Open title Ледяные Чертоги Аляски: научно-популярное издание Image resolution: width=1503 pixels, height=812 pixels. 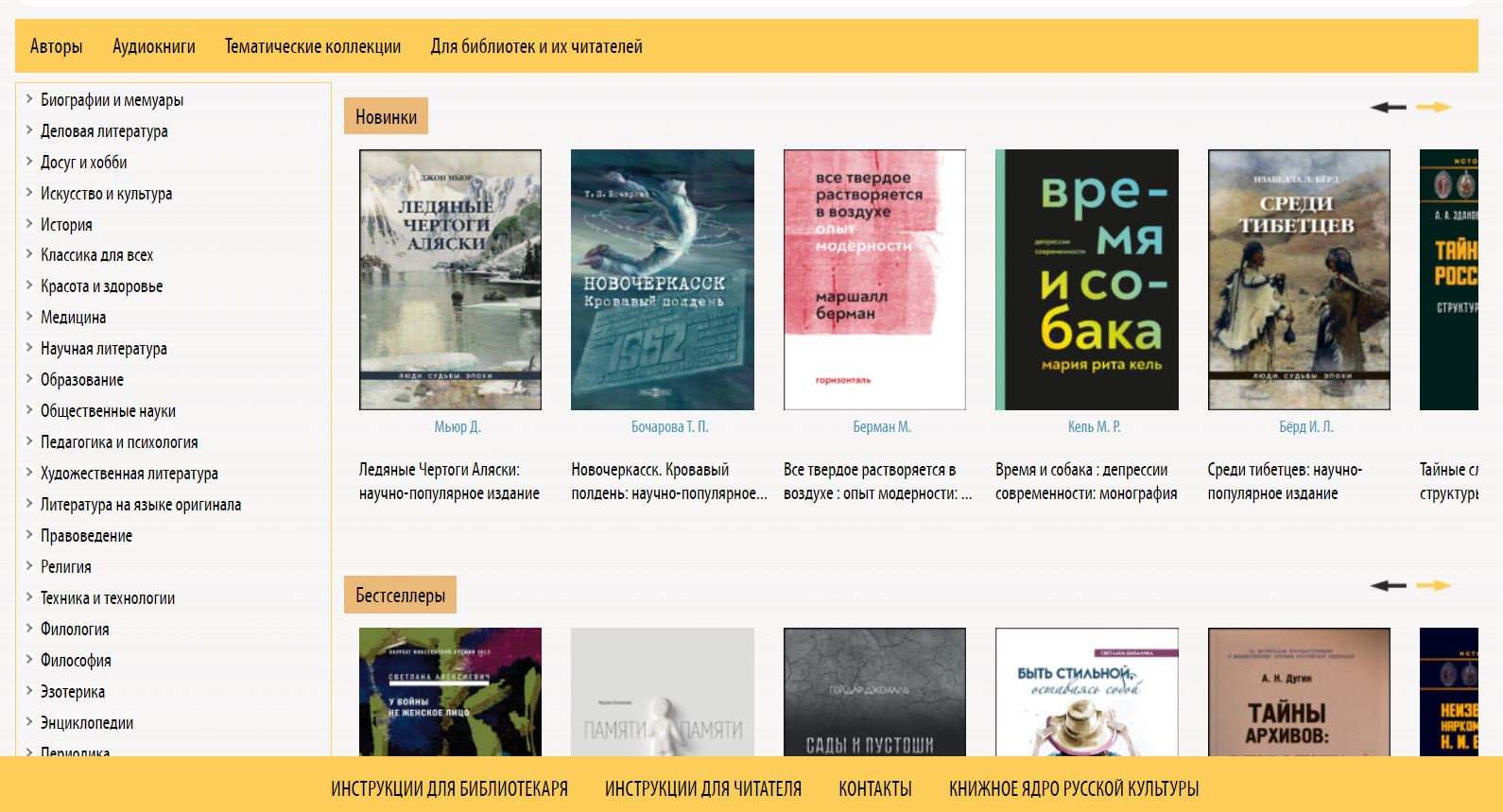(450, 482)
